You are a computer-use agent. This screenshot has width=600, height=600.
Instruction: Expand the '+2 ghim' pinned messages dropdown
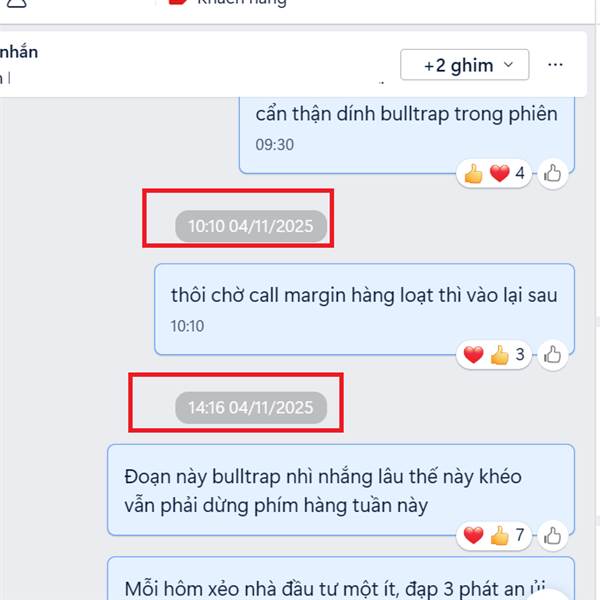(x=465, y=65)
